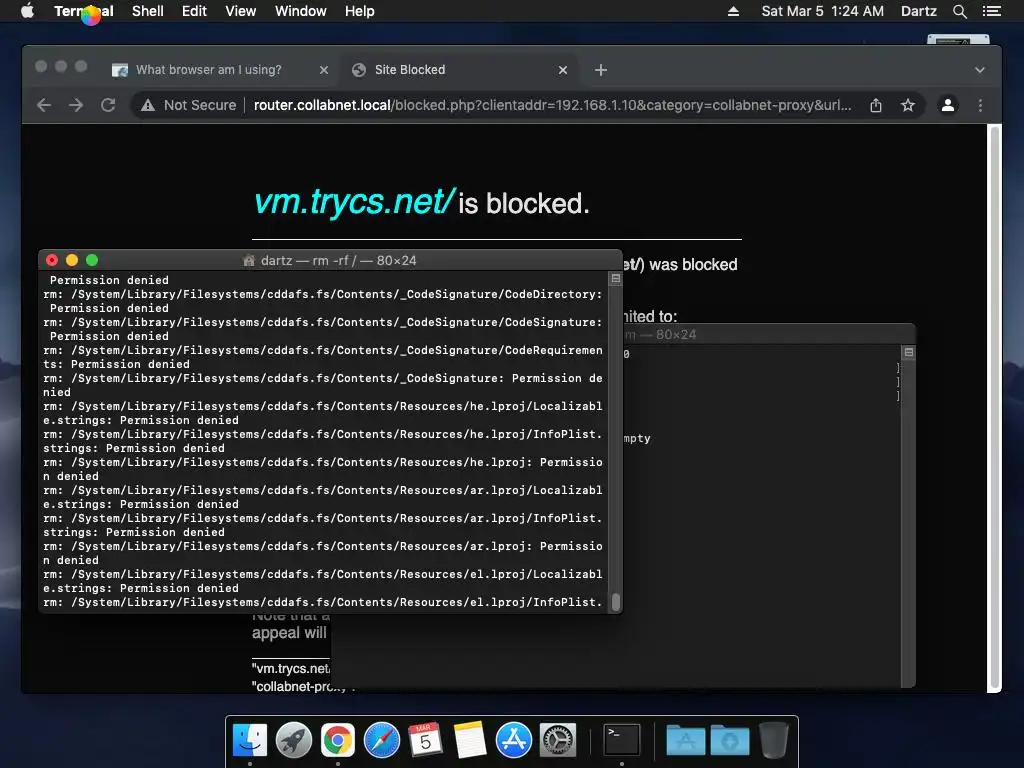Open the View menu
The image size is (1024, 768).
click(240, 11)
